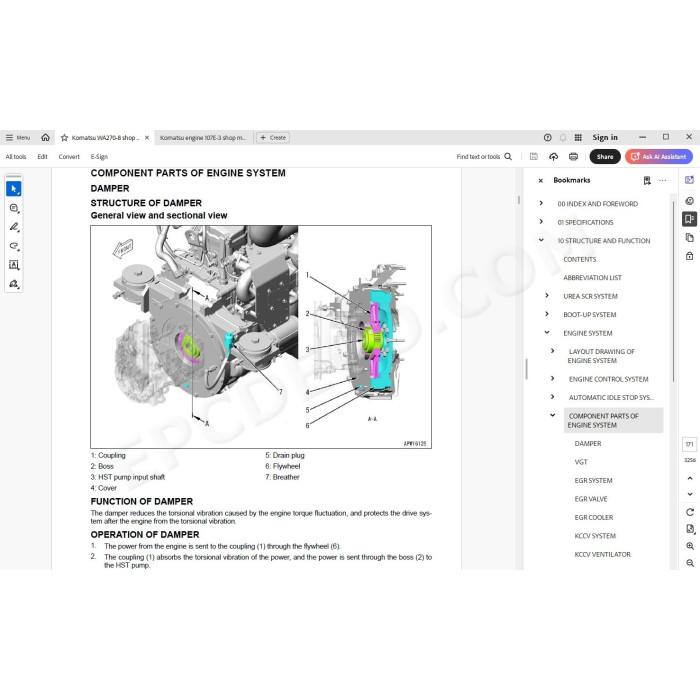Open the AI assistant panel icon in right rail
700x700 pixels.
690,180
